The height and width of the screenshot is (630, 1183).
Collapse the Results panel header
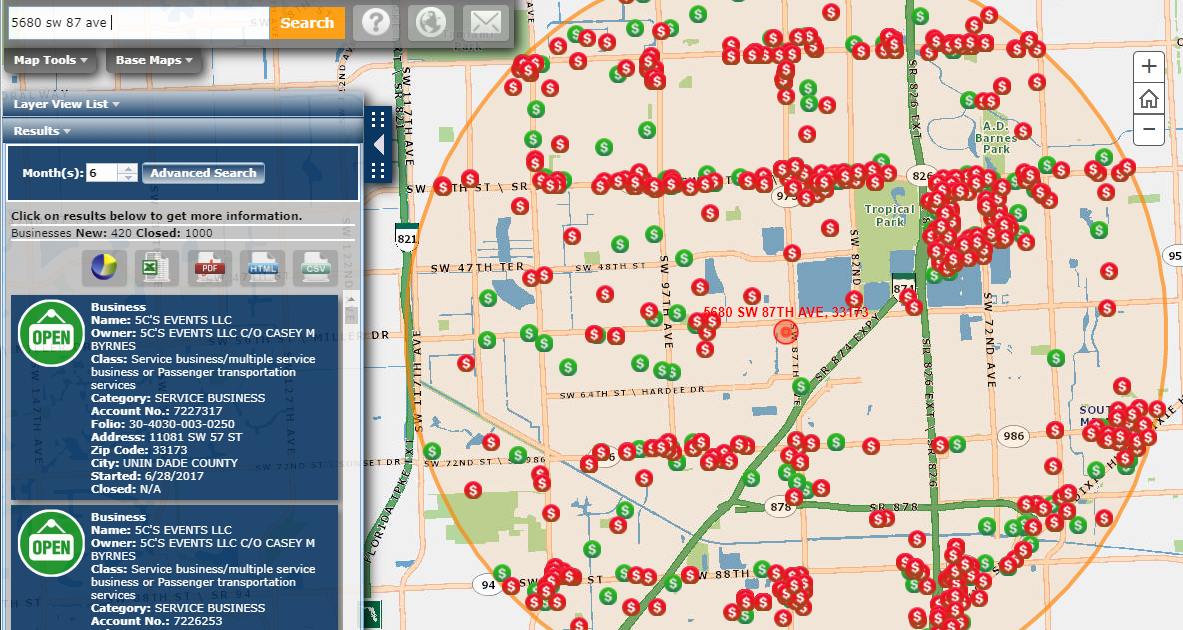41,131
